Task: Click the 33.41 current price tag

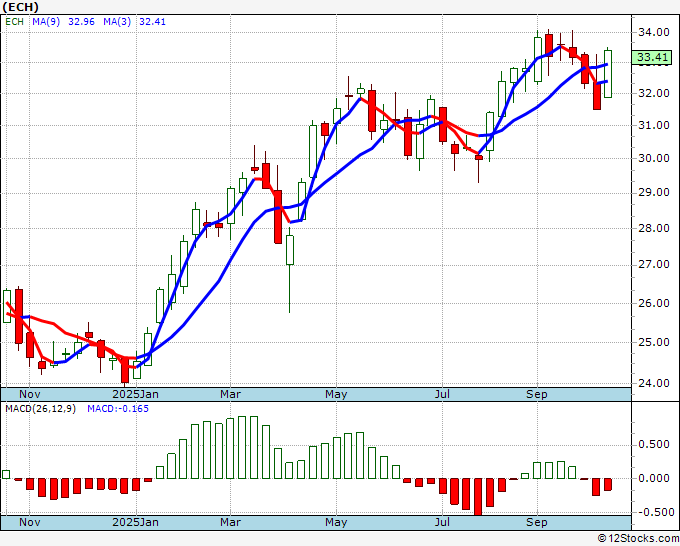Action: tap(652, 57)
